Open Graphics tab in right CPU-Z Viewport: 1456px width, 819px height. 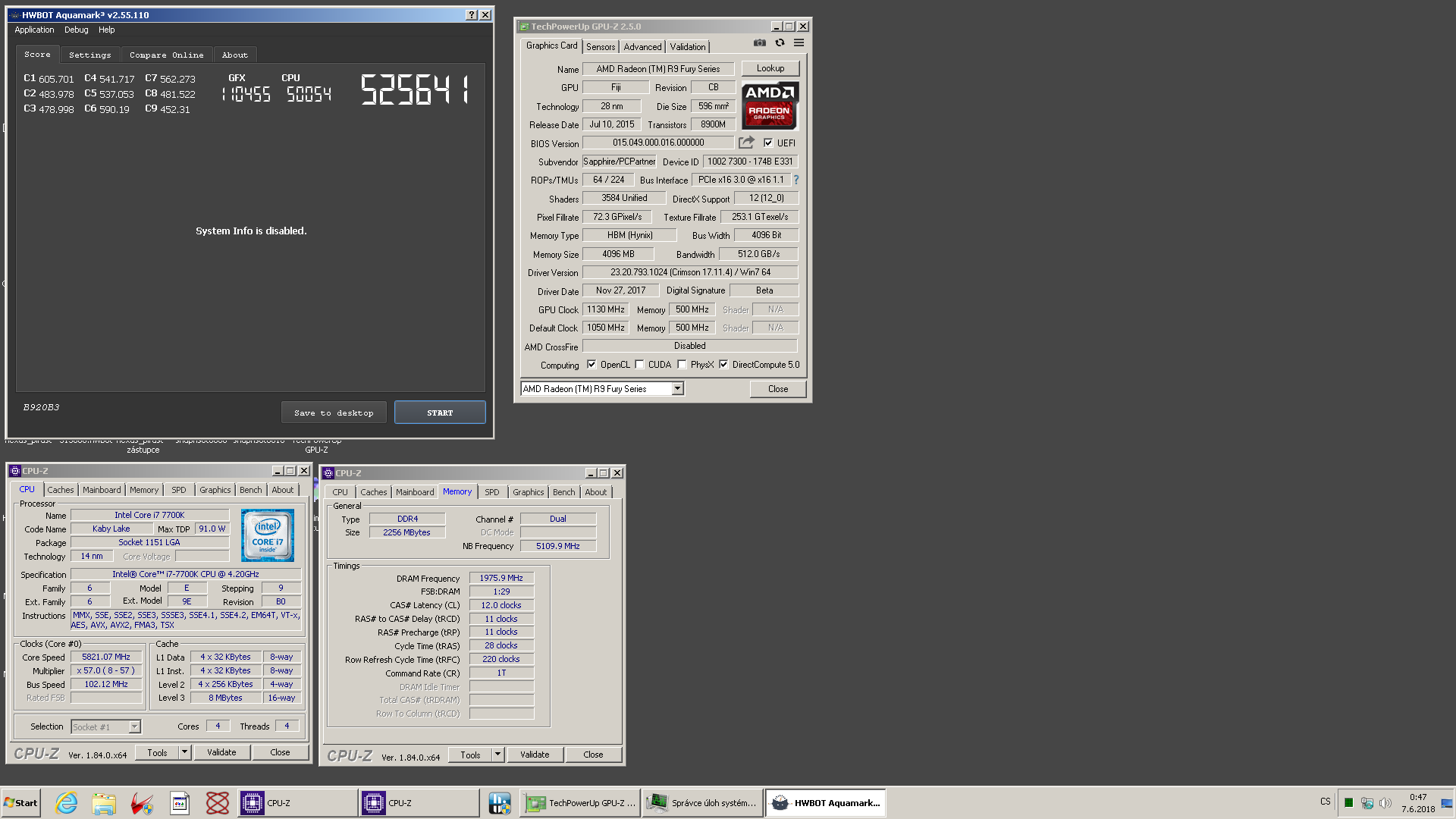coord(528,492)
